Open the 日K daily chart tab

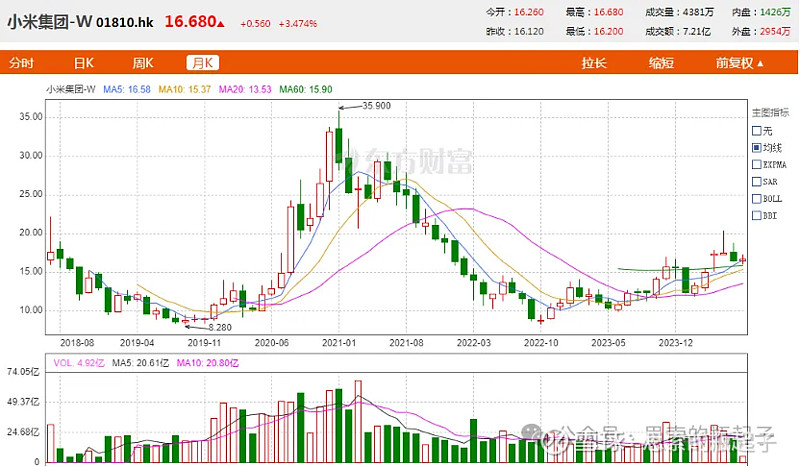[84, 63]
